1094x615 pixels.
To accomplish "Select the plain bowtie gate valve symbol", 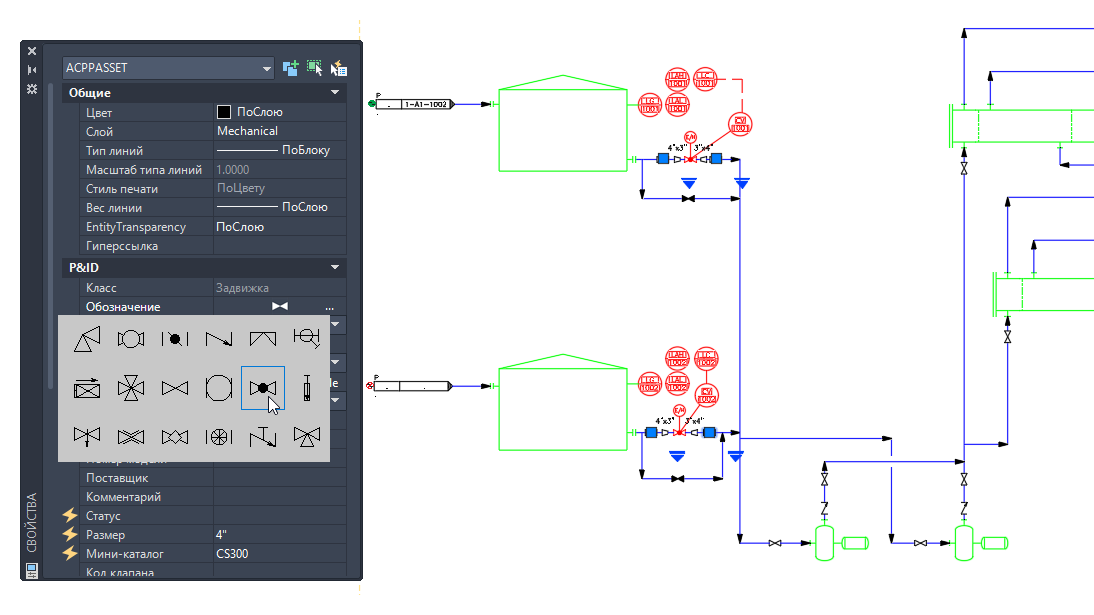I will coord(174,388).
